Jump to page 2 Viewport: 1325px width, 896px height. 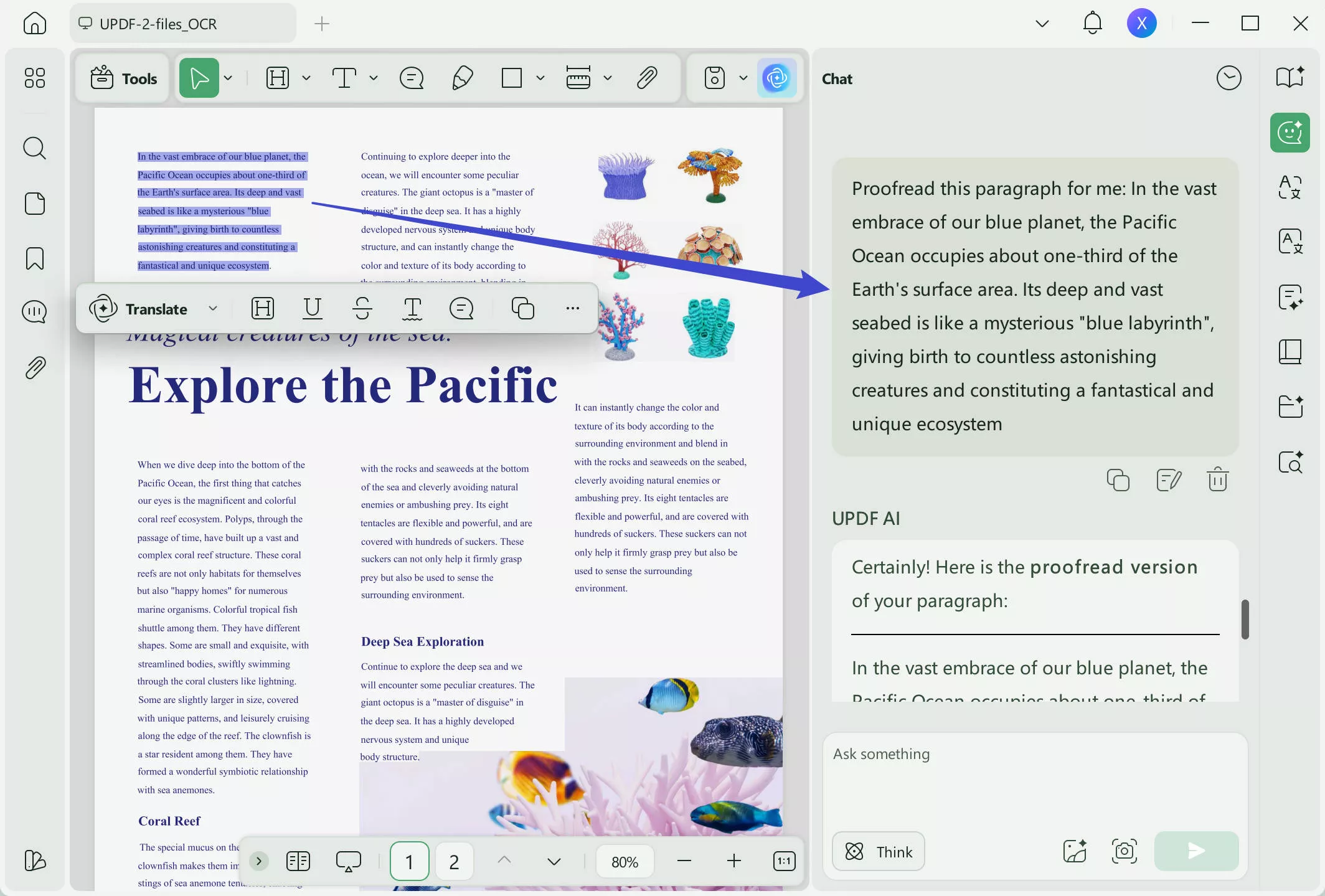click(x=454, y=861)
